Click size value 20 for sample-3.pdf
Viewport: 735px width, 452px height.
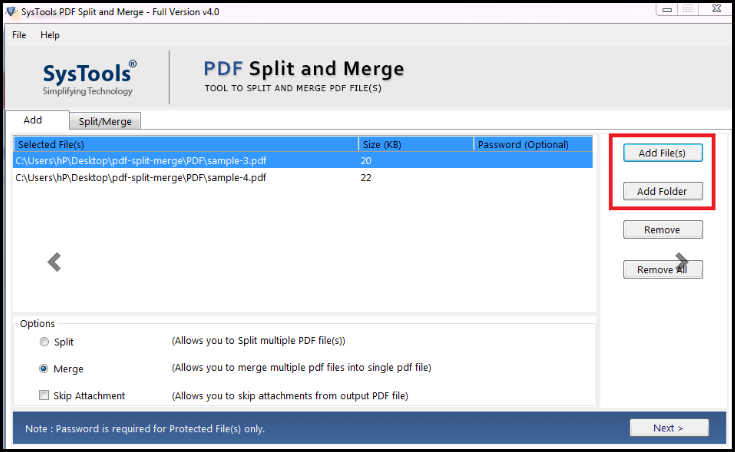pos(366,160)
